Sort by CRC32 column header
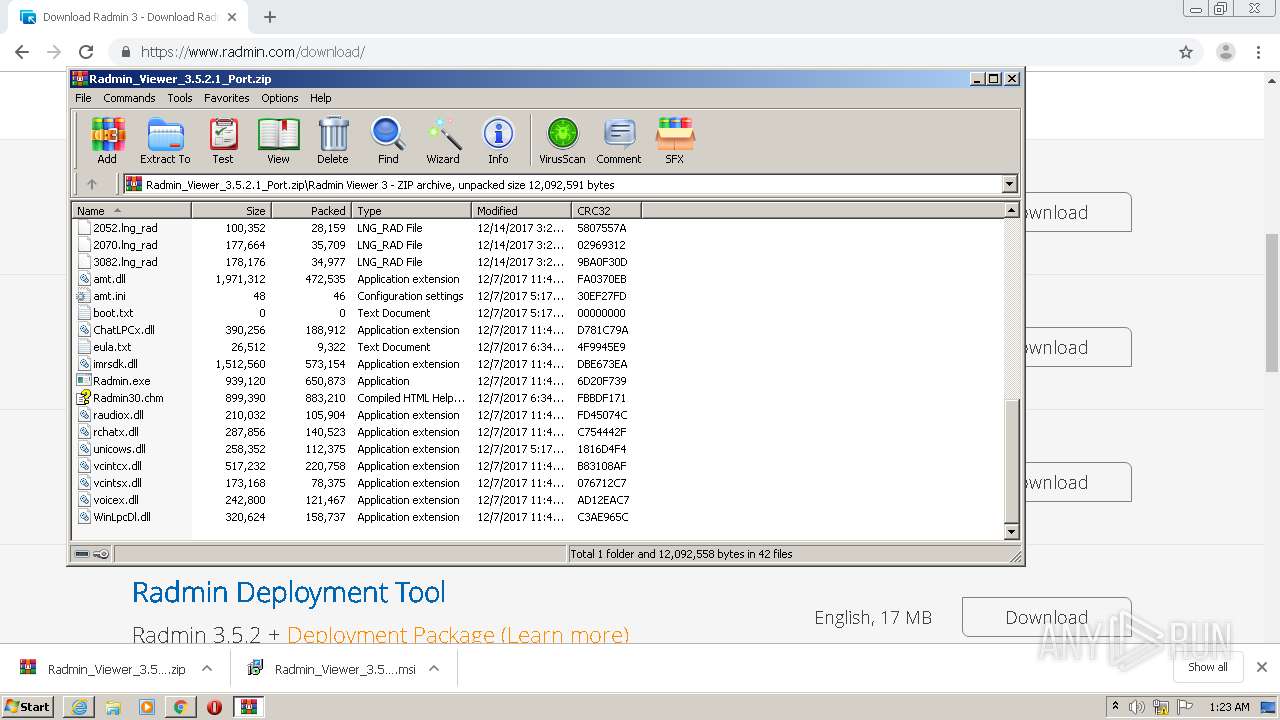The image size is (1280, 720). [606, 210]
